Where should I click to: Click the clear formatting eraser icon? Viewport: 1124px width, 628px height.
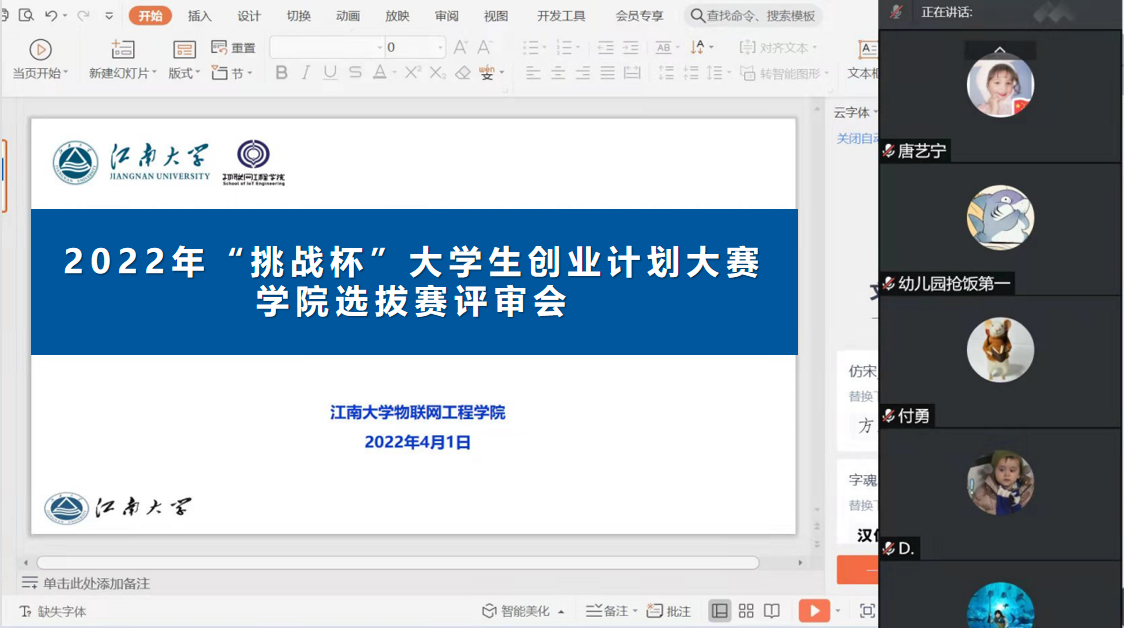click(x=462, y=73)
